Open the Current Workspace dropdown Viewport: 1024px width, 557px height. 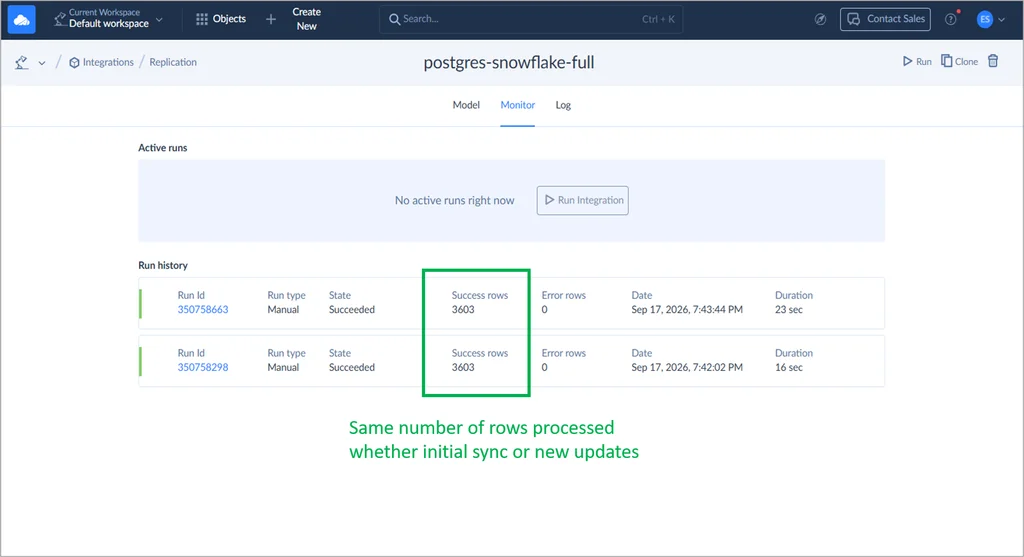(108, 18)
